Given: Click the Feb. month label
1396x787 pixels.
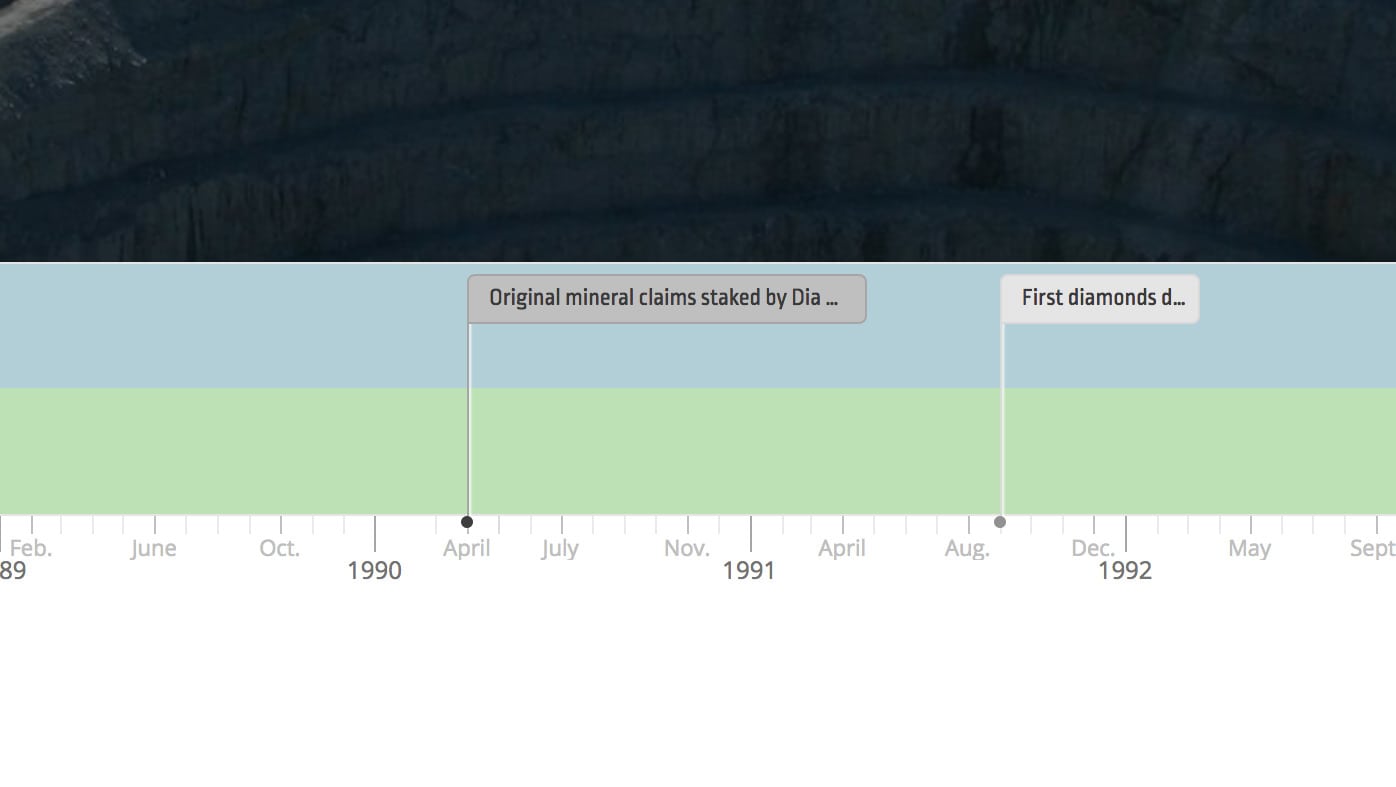Looking at the screenshot, I should pos(31,548).
